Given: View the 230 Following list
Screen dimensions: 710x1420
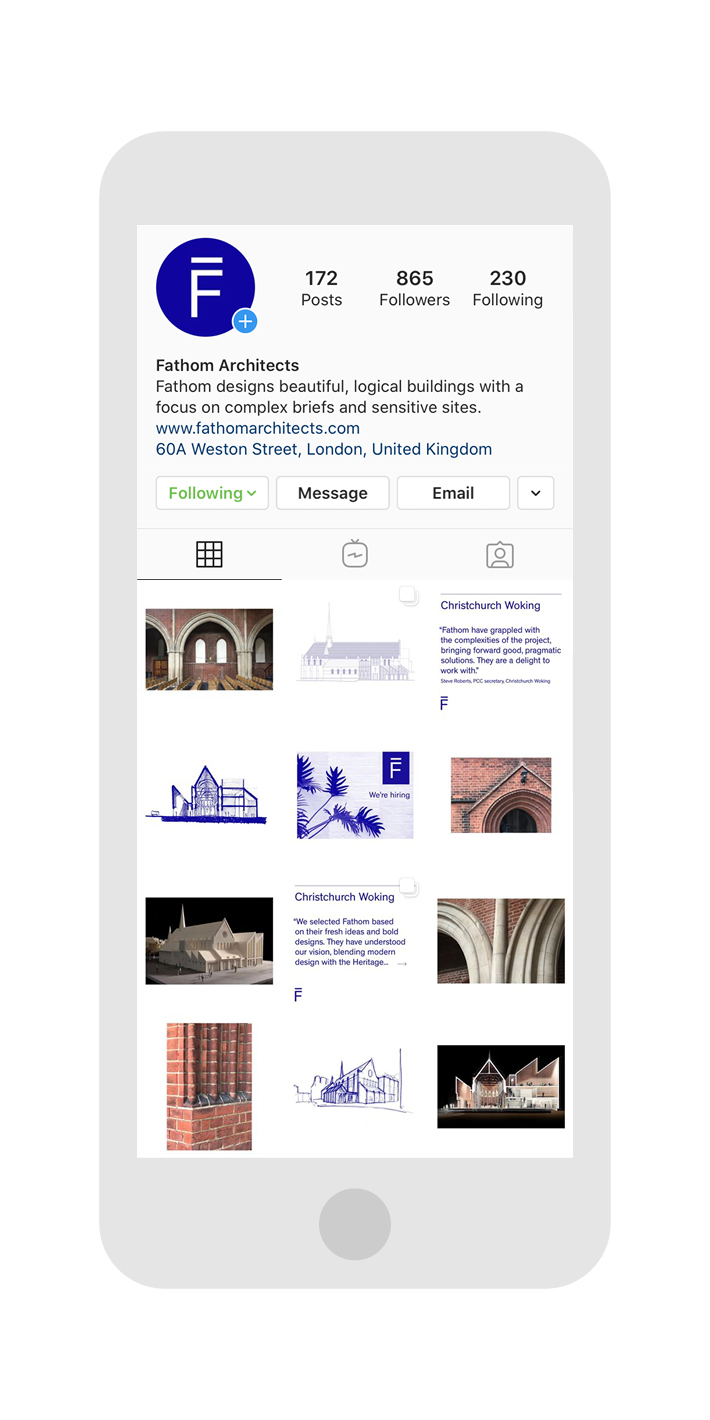Looking at the screenshot, I should [x=508, y=288].
